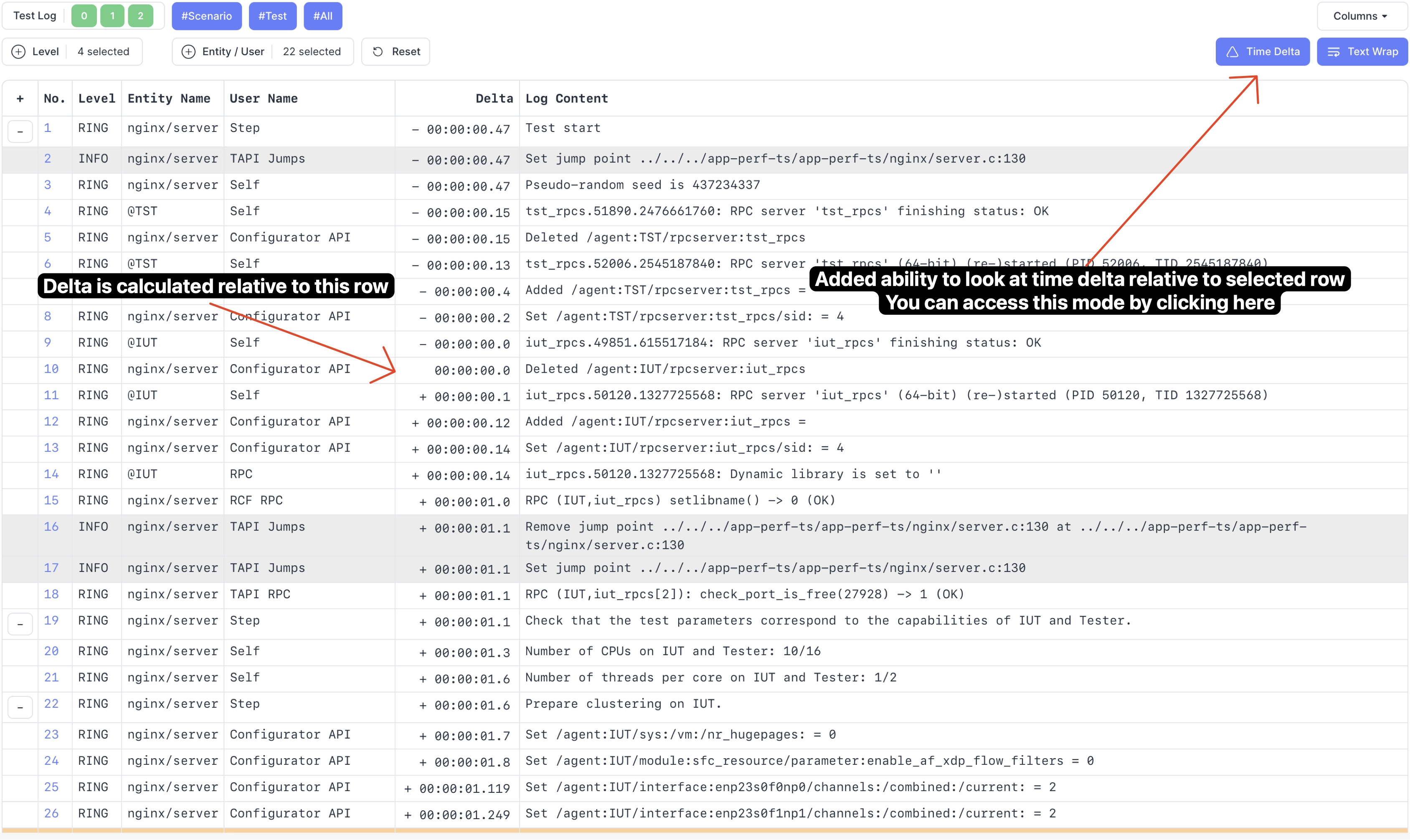This screenshot has width=1410, height=840.
Task: Click the #All filter button
Action: point(322,16)
